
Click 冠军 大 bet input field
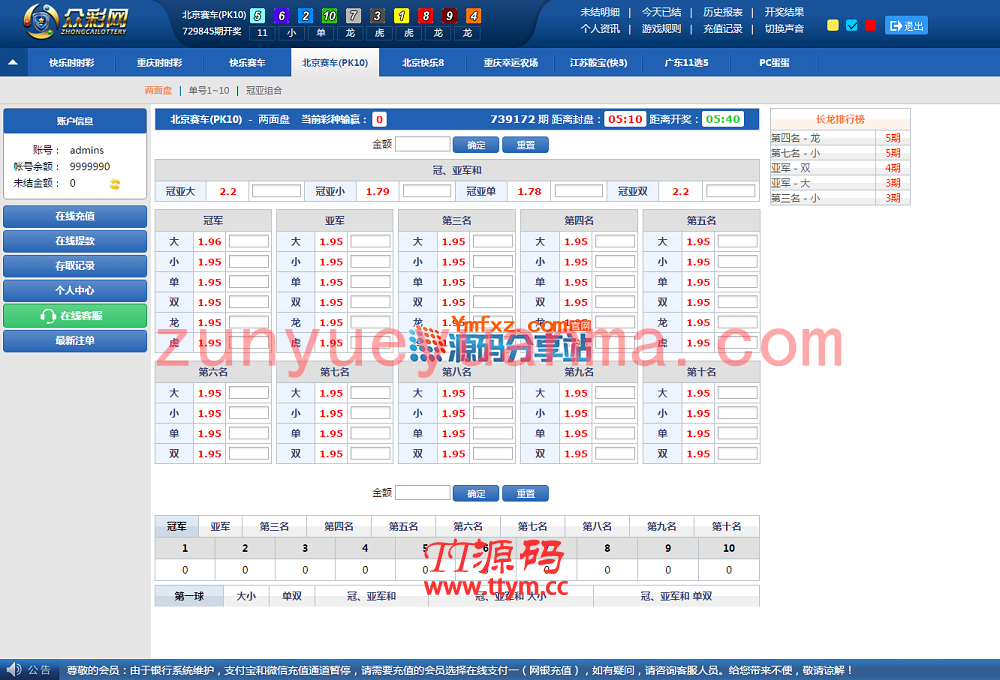(249, 242)
